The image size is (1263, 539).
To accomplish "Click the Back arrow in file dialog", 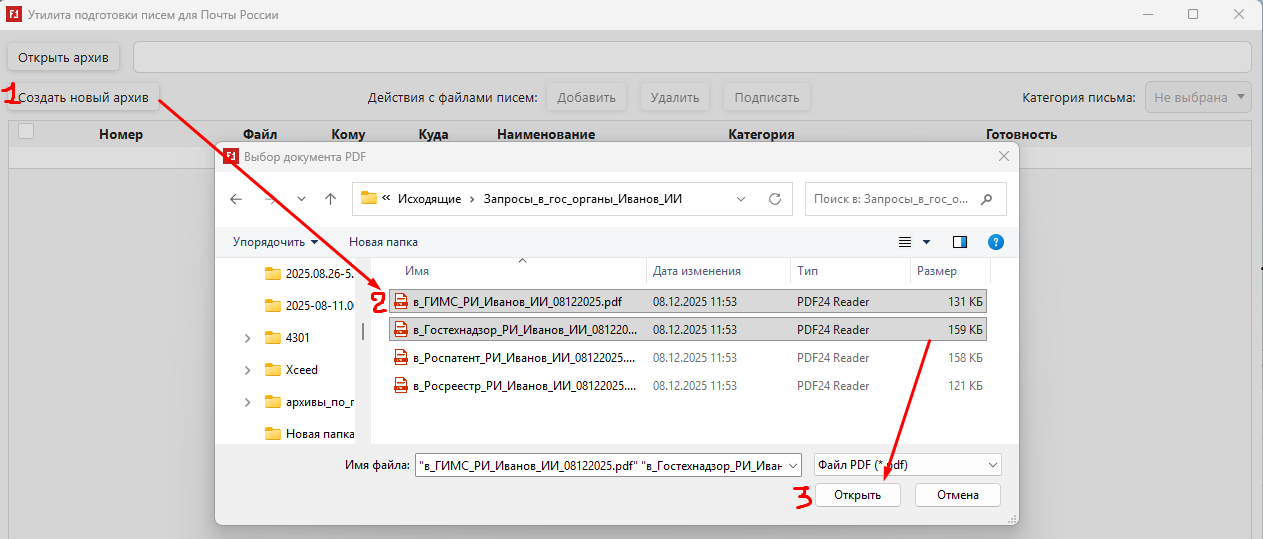I will (x=236, y=199).
